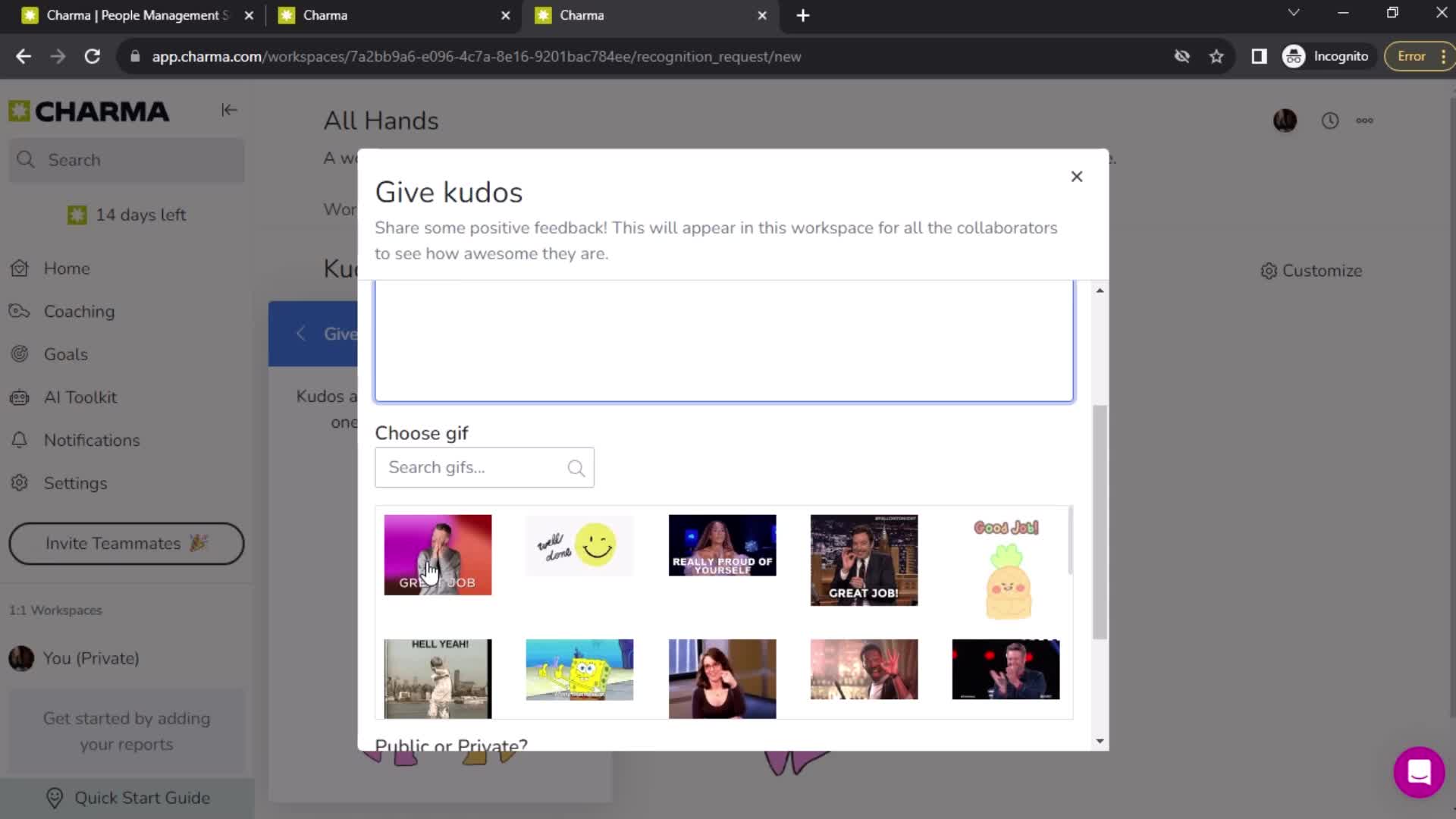Select the 'Great Job' pink GIF

coord(438,554)
